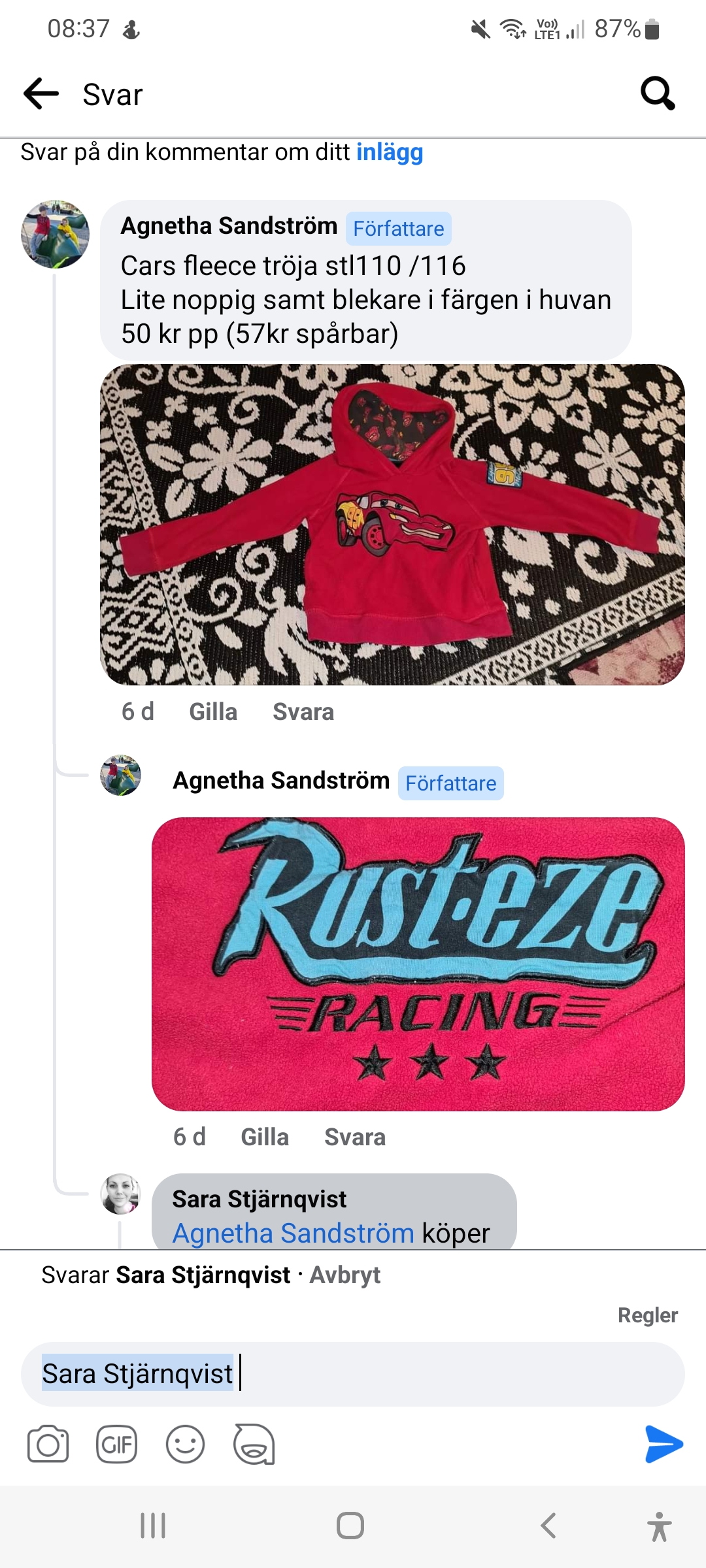Screen dimensions: 706x1568
Task: Attach a photo using the camera icon
Action: click(x=48, y=1444)
